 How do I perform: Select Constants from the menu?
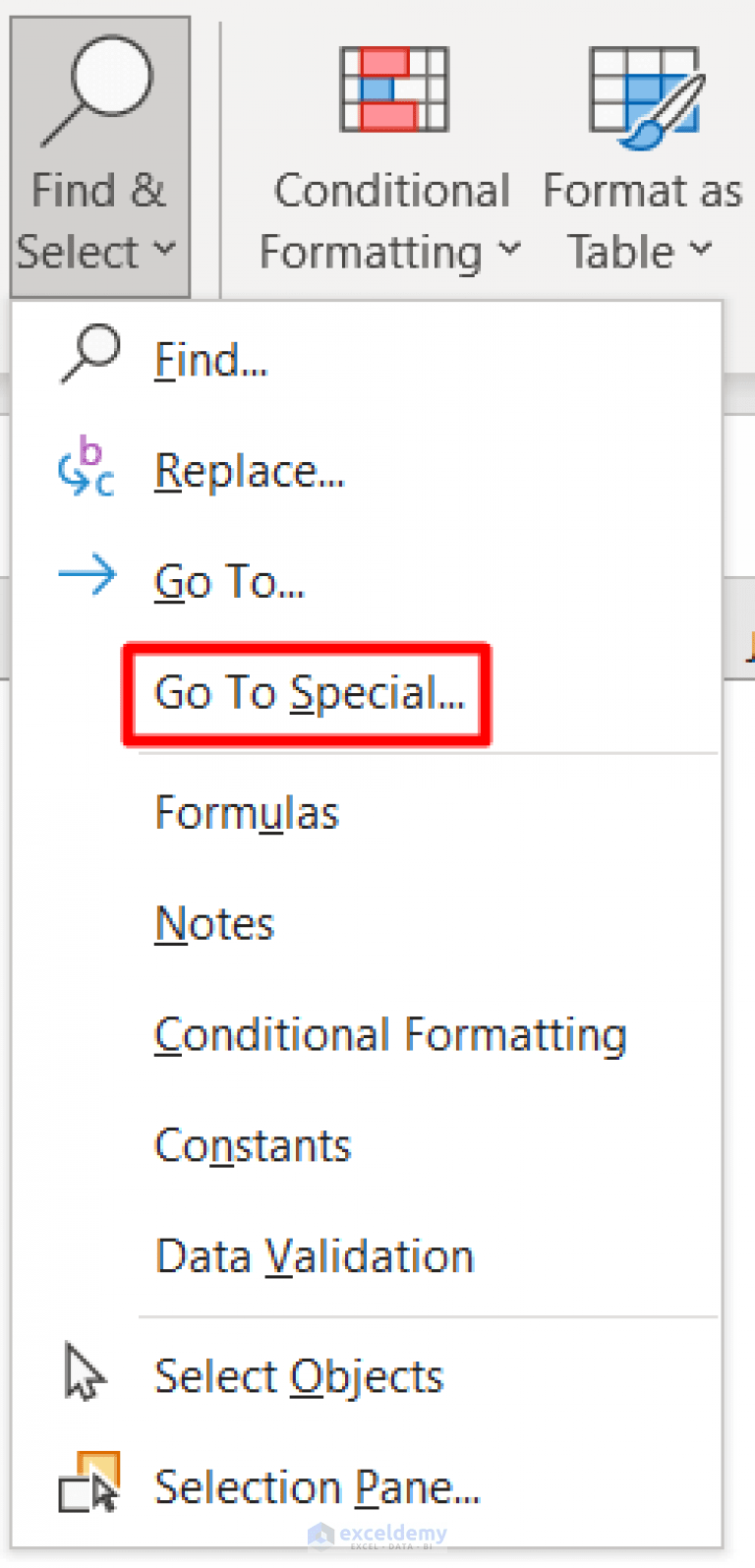[x=252, y=1144]
